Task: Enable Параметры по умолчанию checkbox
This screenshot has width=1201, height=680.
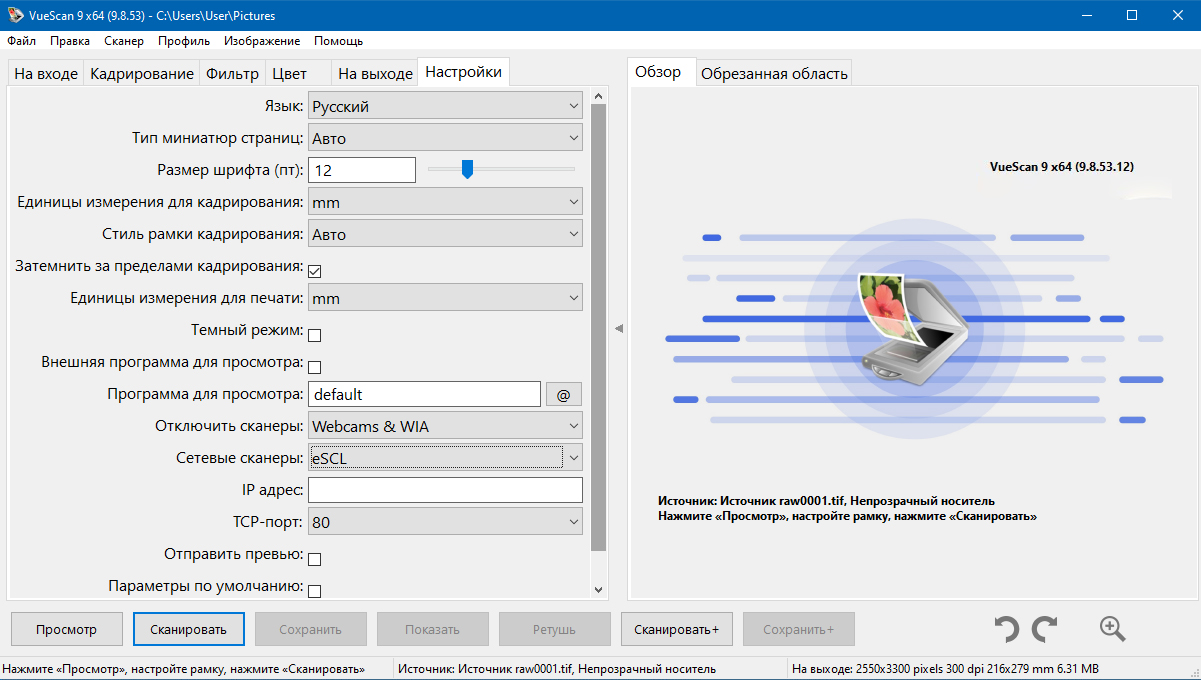Action: coord(314,590)
